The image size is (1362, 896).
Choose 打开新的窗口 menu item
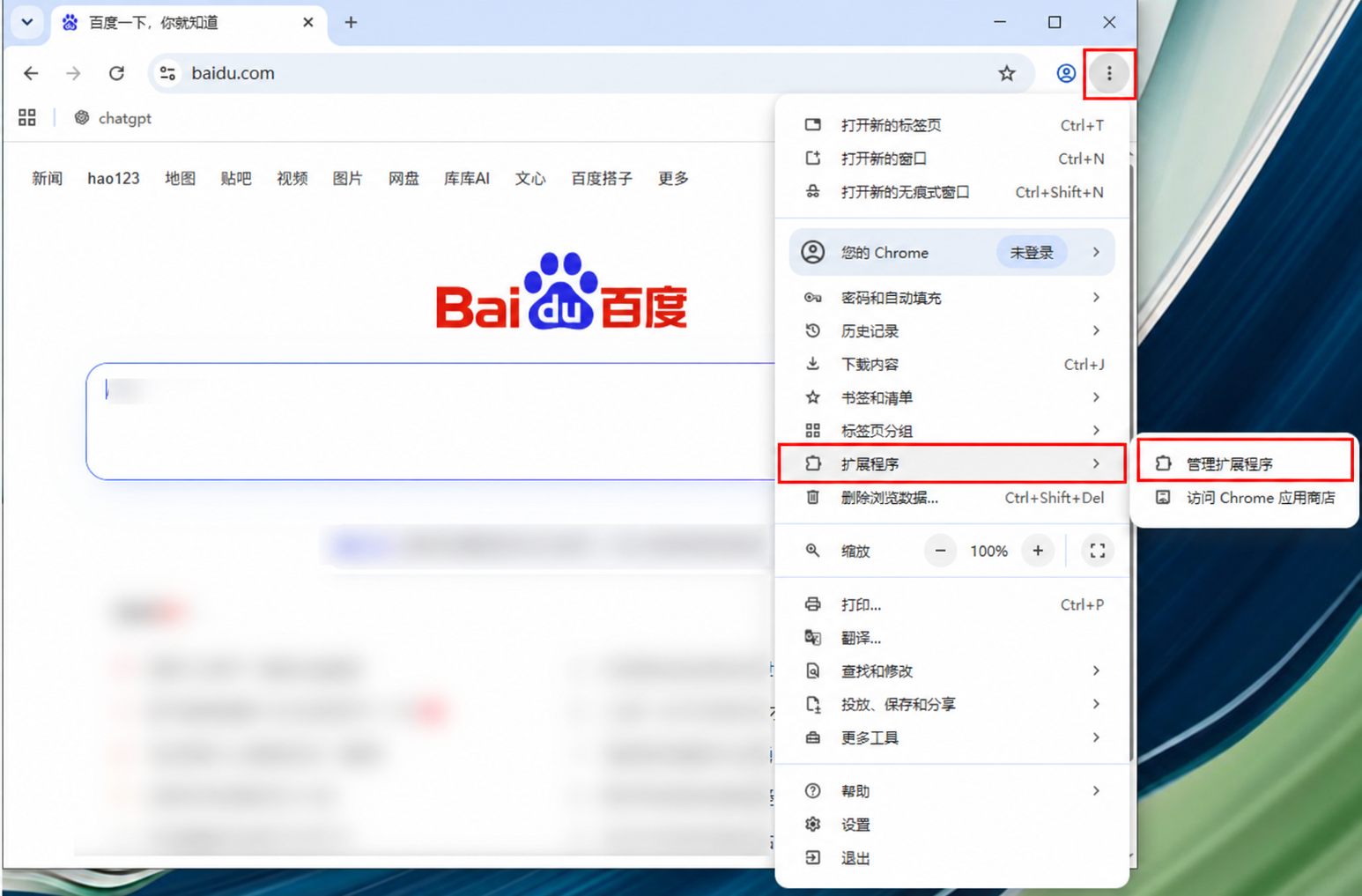[953, 159]
